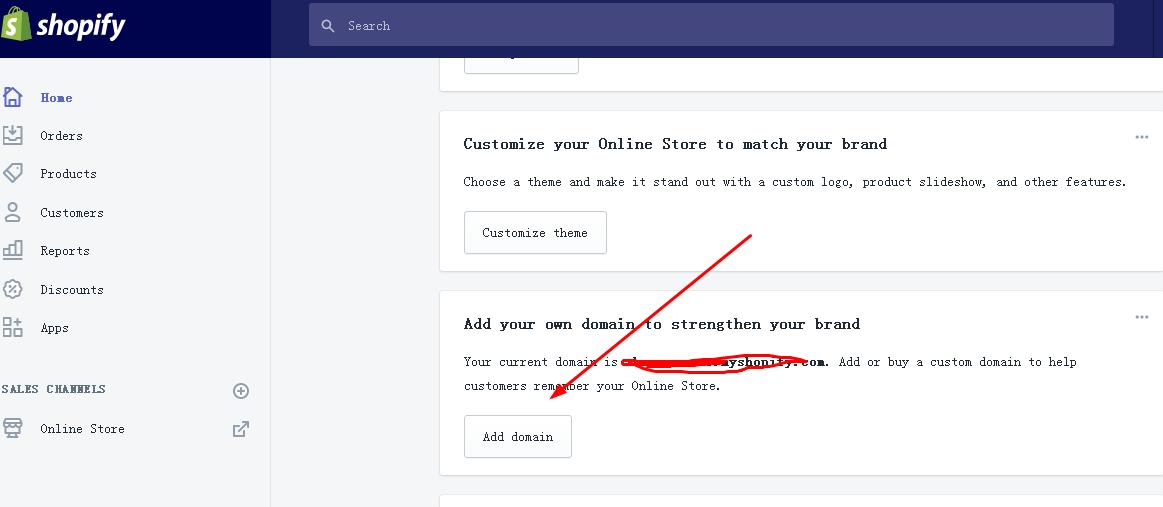
Task: Open the Reports section
Action: pos(65,251)
